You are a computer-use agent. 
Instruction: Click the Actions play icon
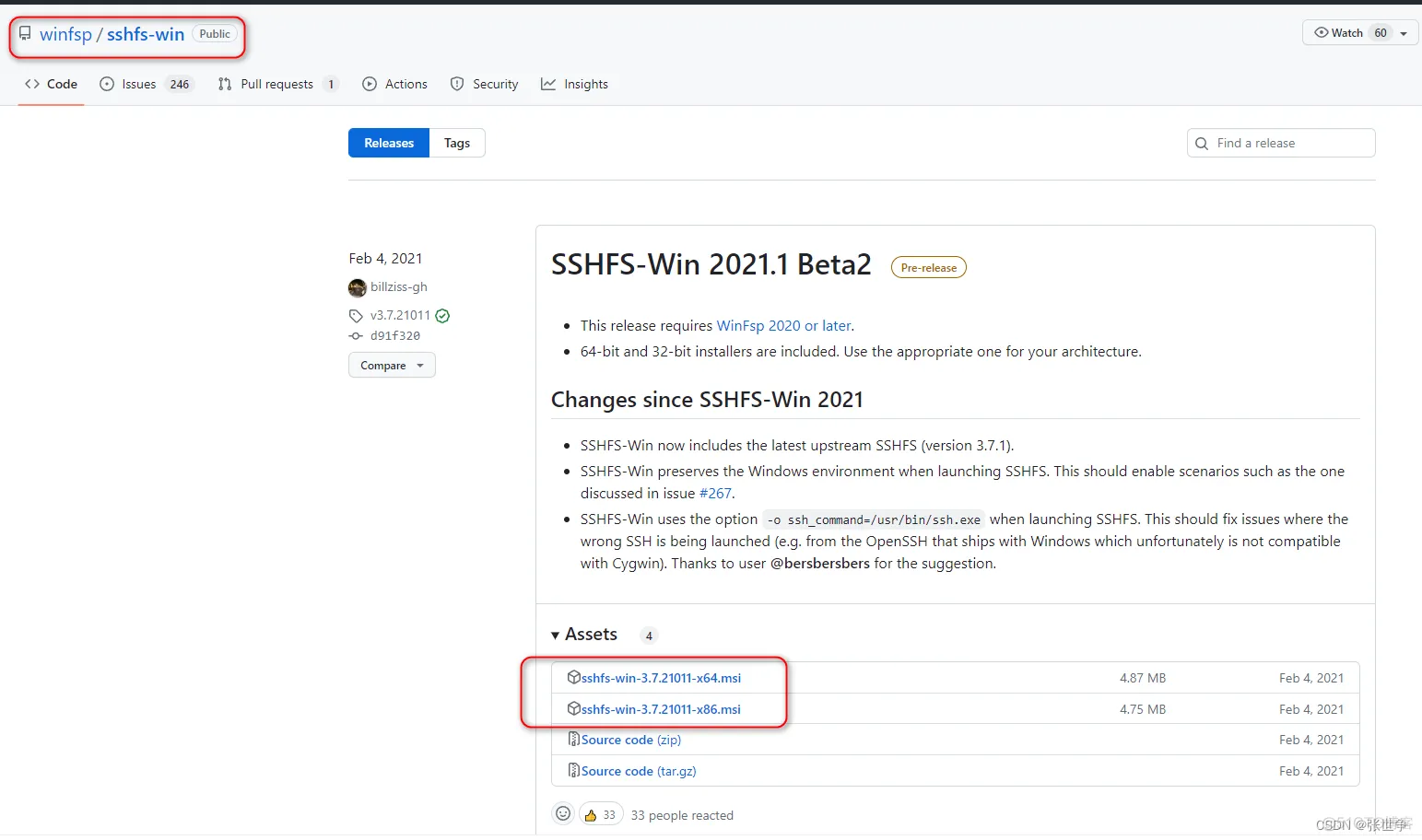(x=370, y=84)
